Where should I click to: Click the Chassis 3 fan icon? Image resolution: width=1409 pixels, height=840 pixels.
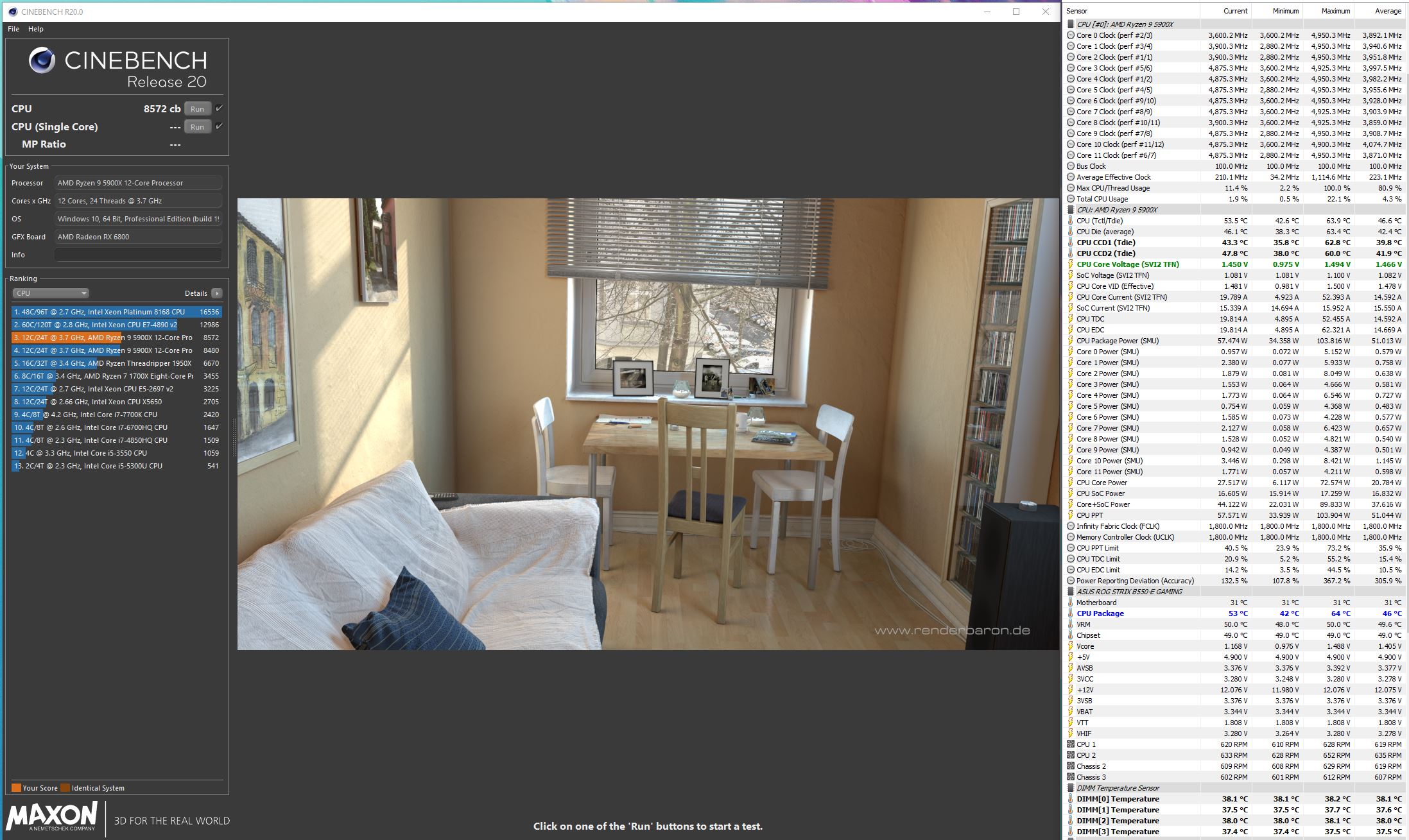click(x=1070, y=777)
